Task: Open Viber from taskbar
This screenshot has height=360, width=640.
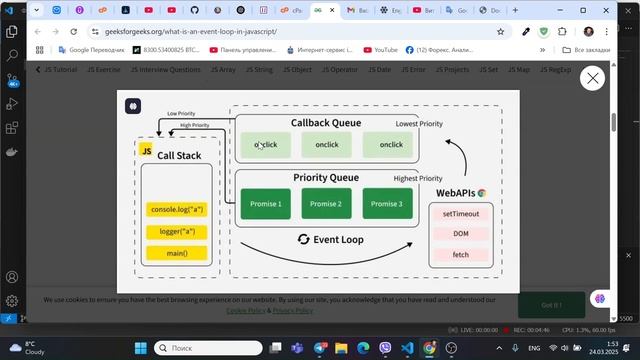Action: click(385, 348)
